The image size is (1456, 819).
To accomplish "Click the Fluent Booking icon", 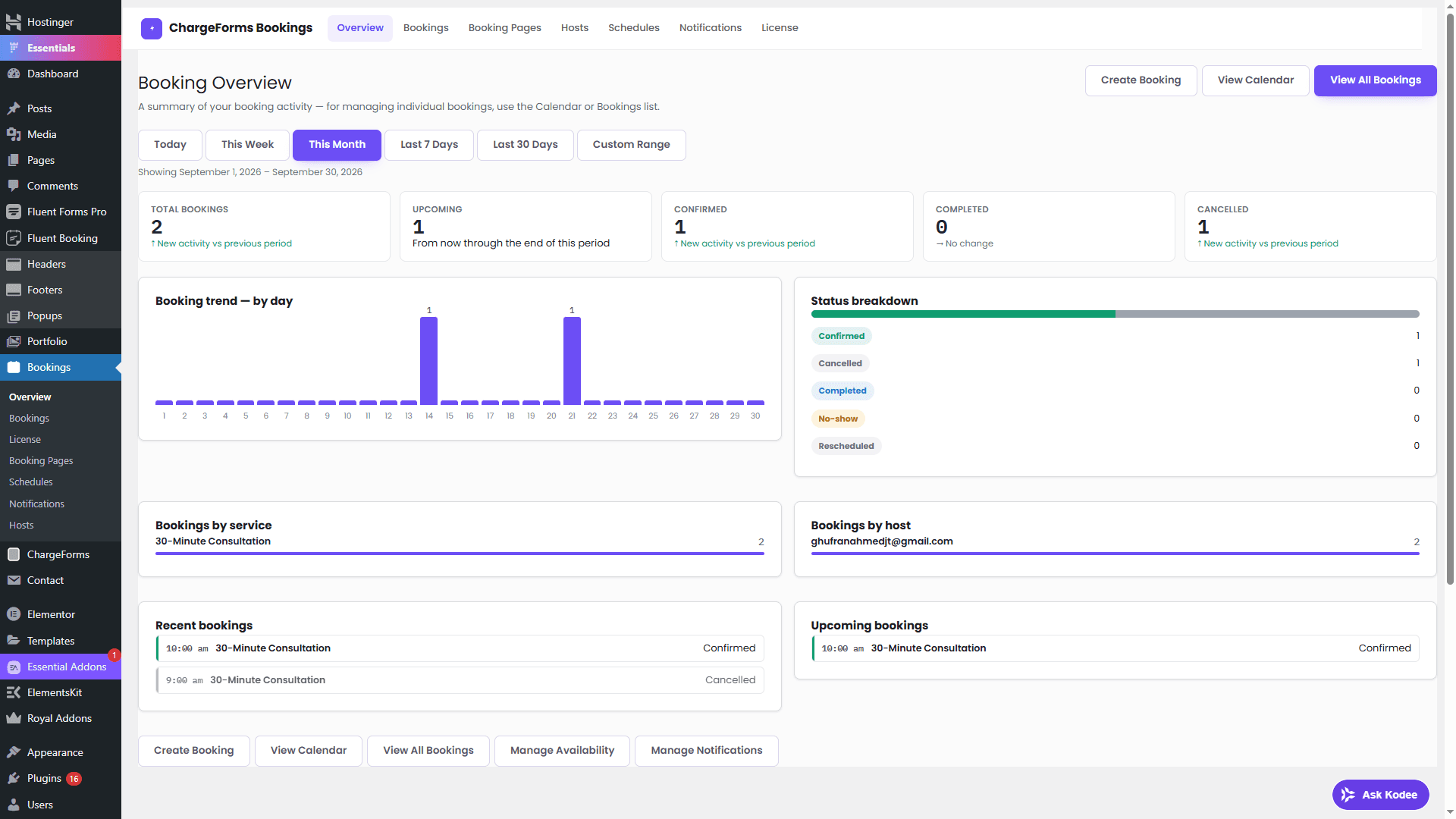I will tap(14, 238).
